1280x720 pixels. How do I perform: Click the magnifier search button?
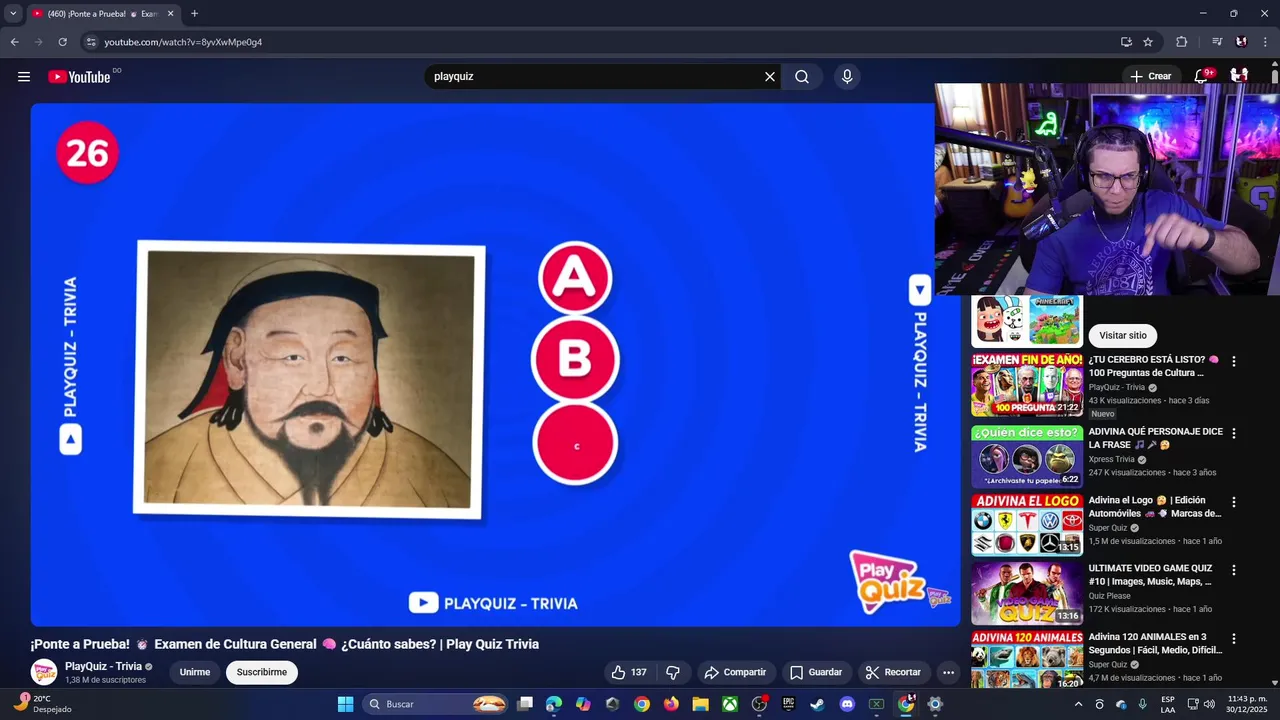(x=802, y=76)
